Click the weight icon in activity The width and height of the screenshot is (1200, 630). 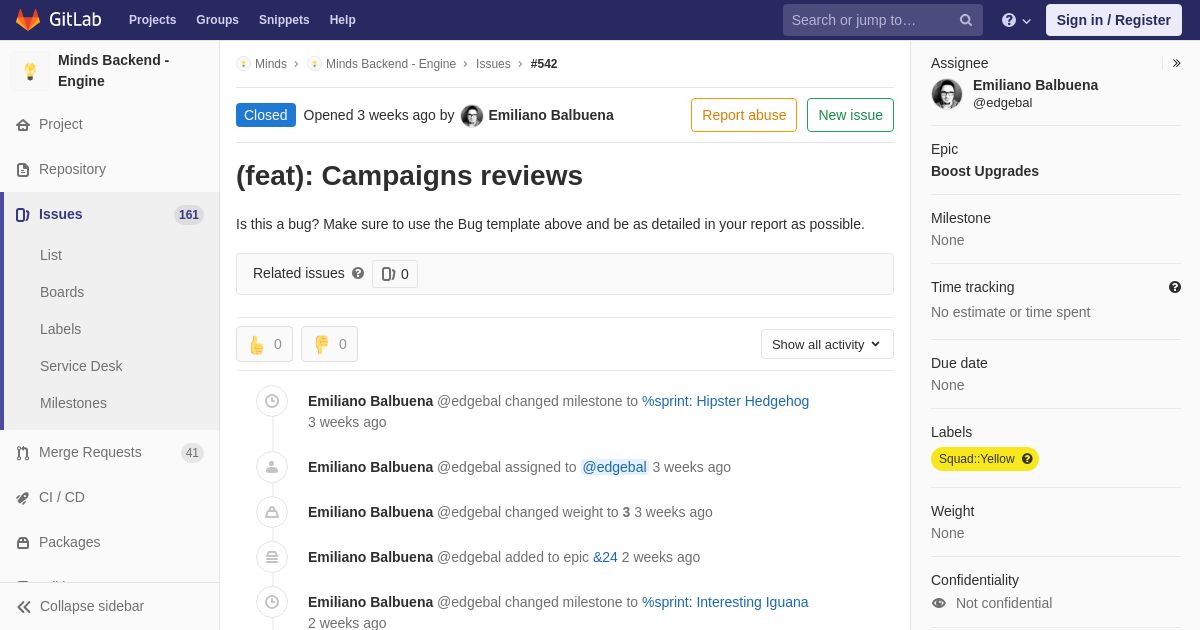[x=272, y=512]
